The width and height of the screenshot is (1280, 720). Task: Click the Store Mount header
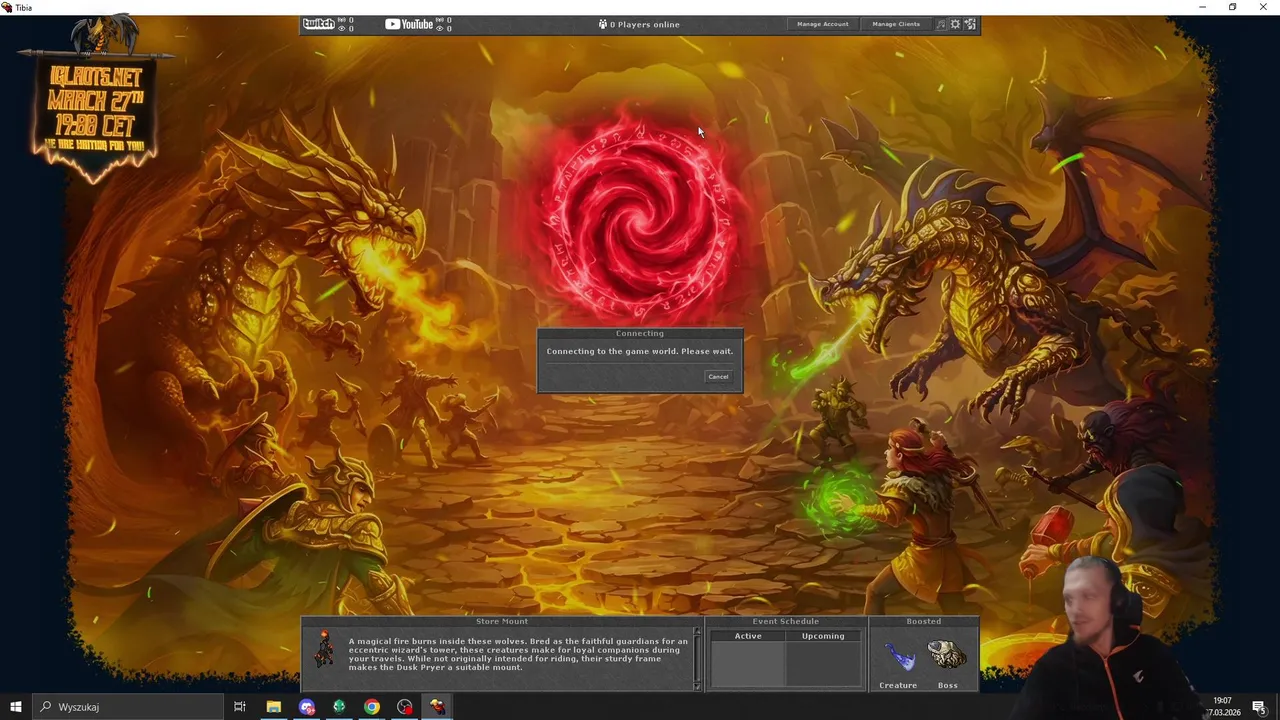point(502,622)
